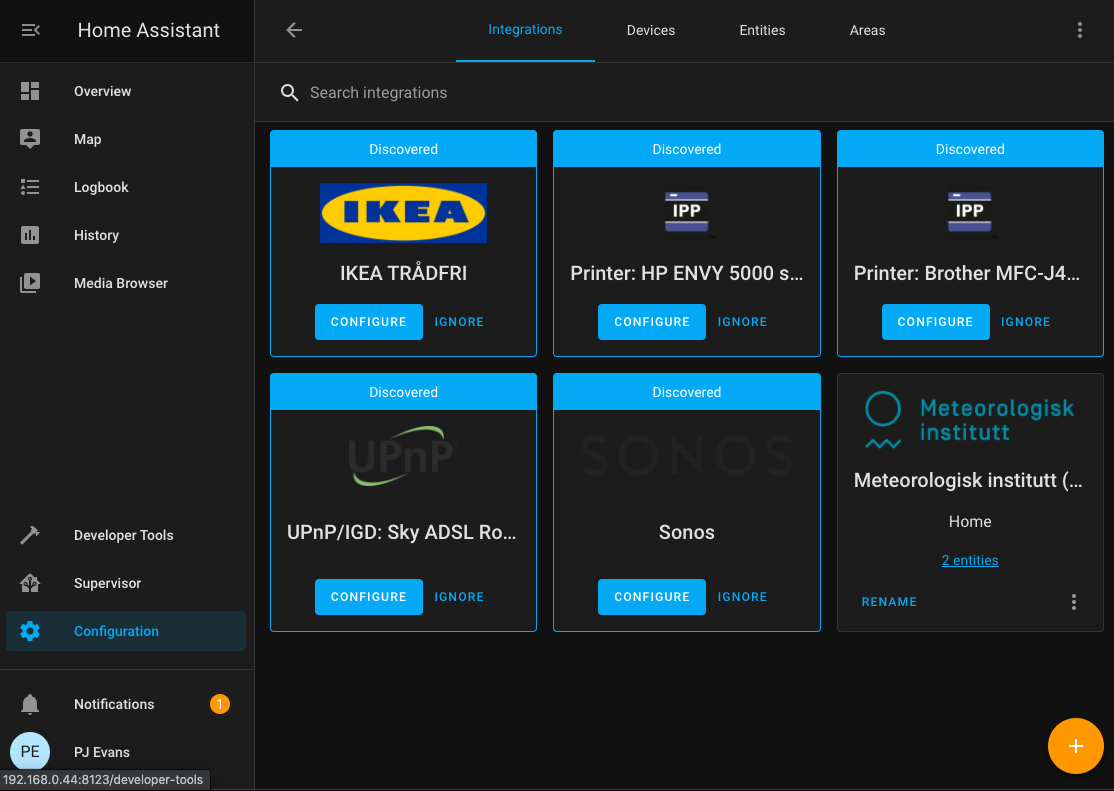Click the IKEA TRÅDFRI card title
The image size is (1114, 791).
(x=403, y=273)
